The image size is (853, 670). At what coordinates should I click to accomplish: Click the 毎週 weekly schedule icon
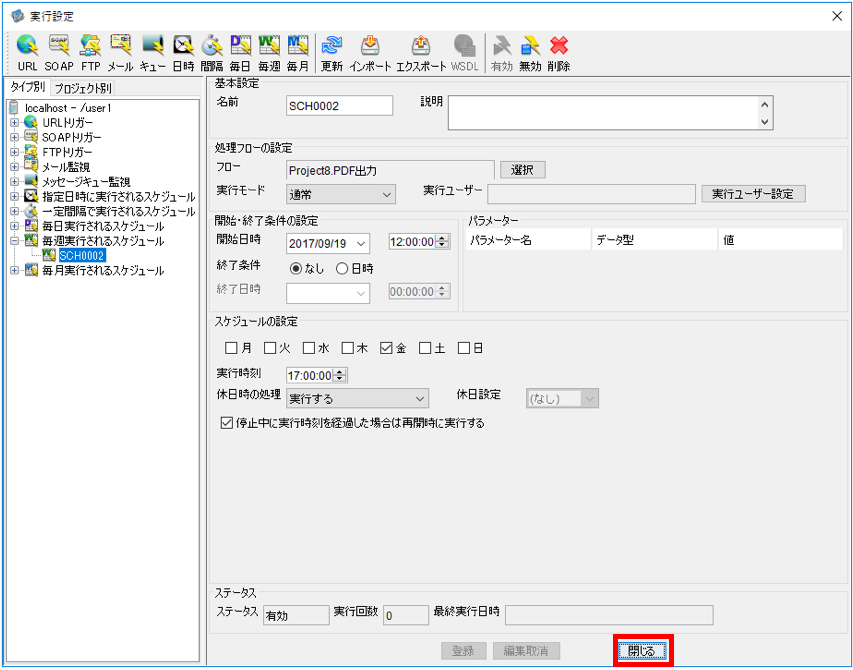click(x=269, y=53)
